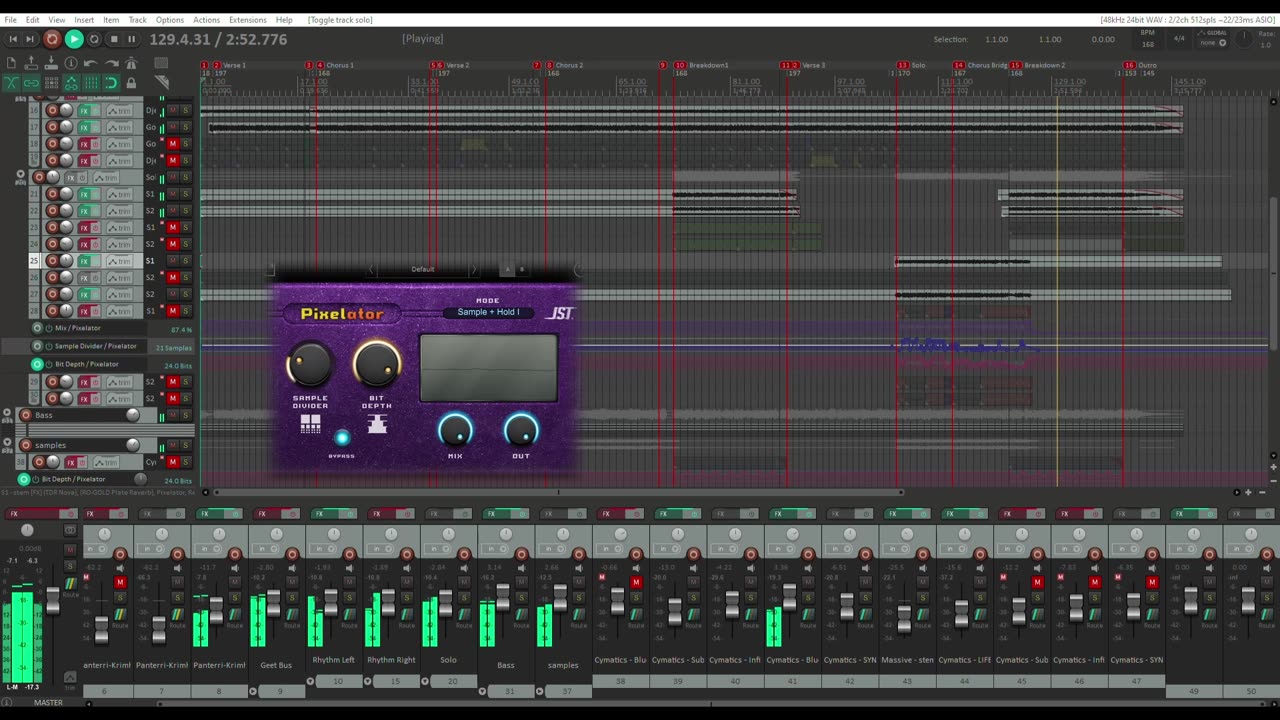Toggle auto-crossfade toolbar icon
The width and height of the screenshot is (1280, 720).
click(11, 83)
